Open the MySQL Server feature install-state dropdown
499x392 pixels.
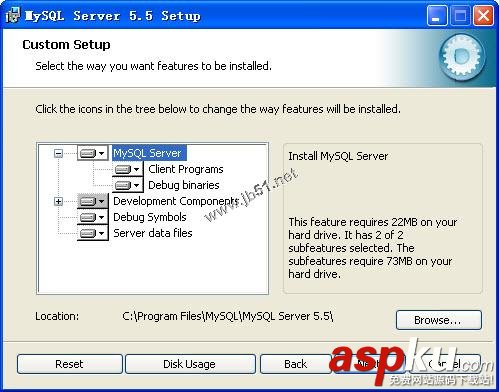click(93, 153)
